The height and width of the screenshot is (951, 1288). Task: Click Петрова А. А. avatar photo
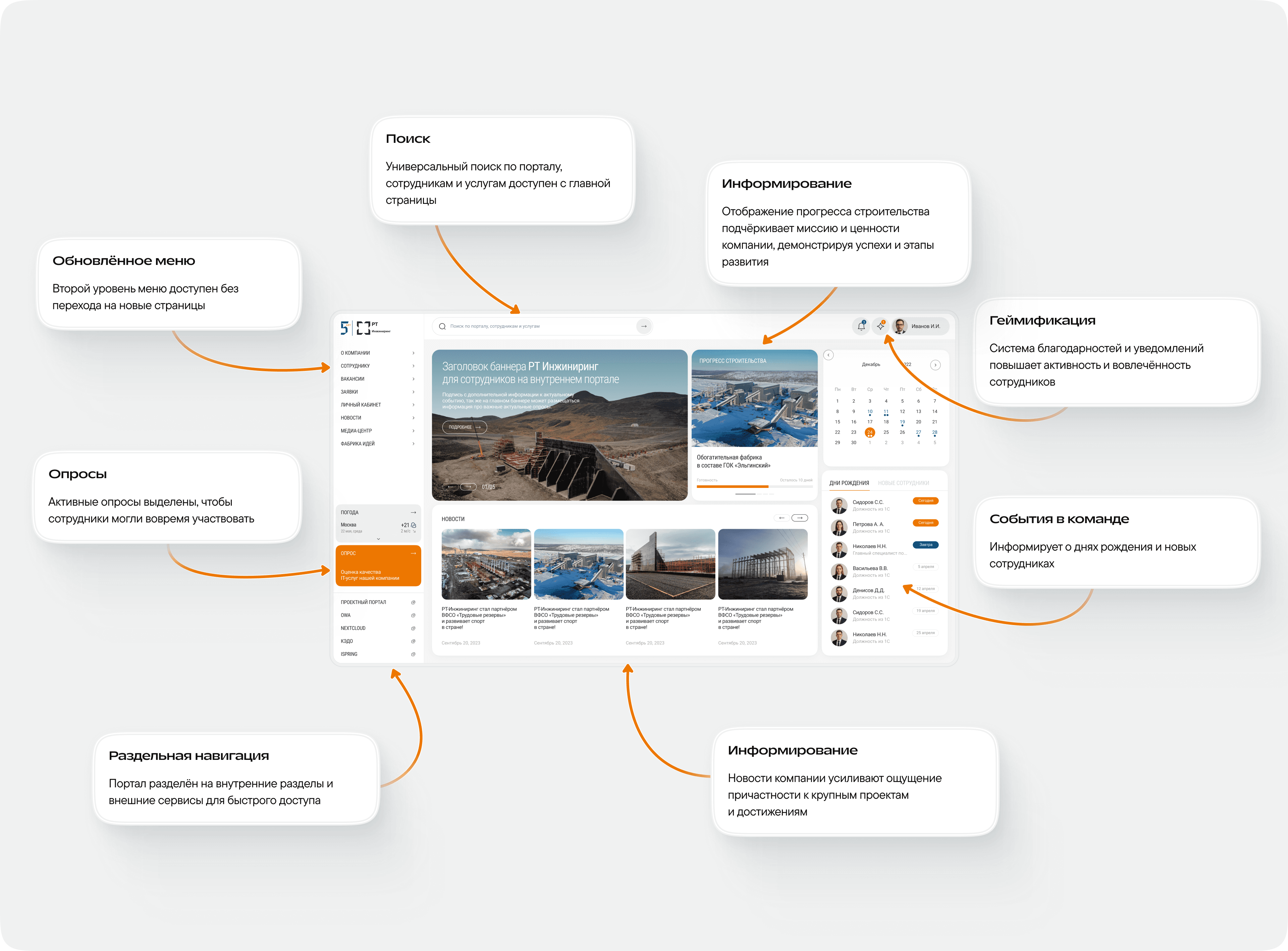click(839, 527)
